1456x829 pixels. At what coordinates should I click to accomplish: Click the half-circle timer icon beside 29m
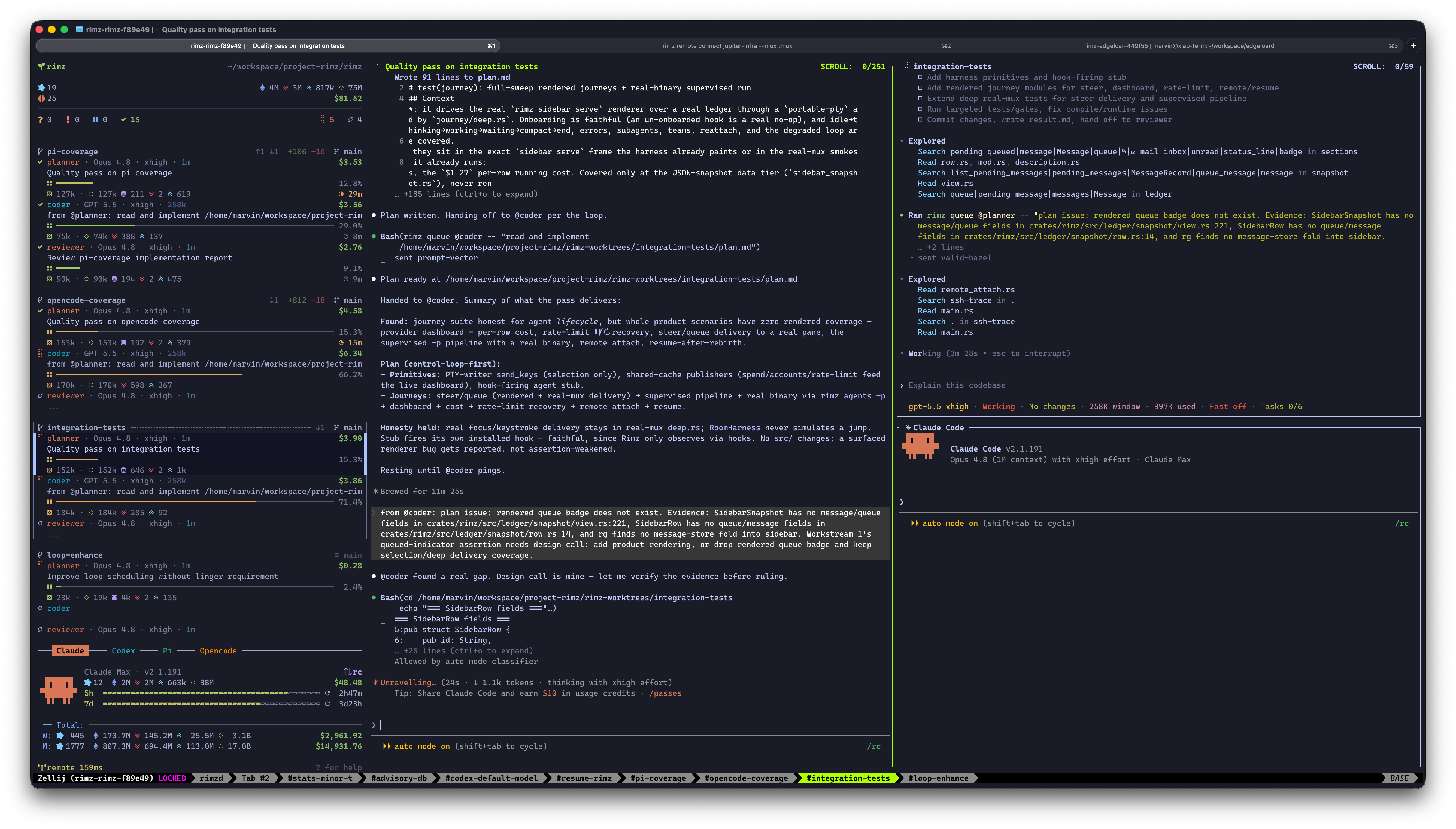pos(341,194)
